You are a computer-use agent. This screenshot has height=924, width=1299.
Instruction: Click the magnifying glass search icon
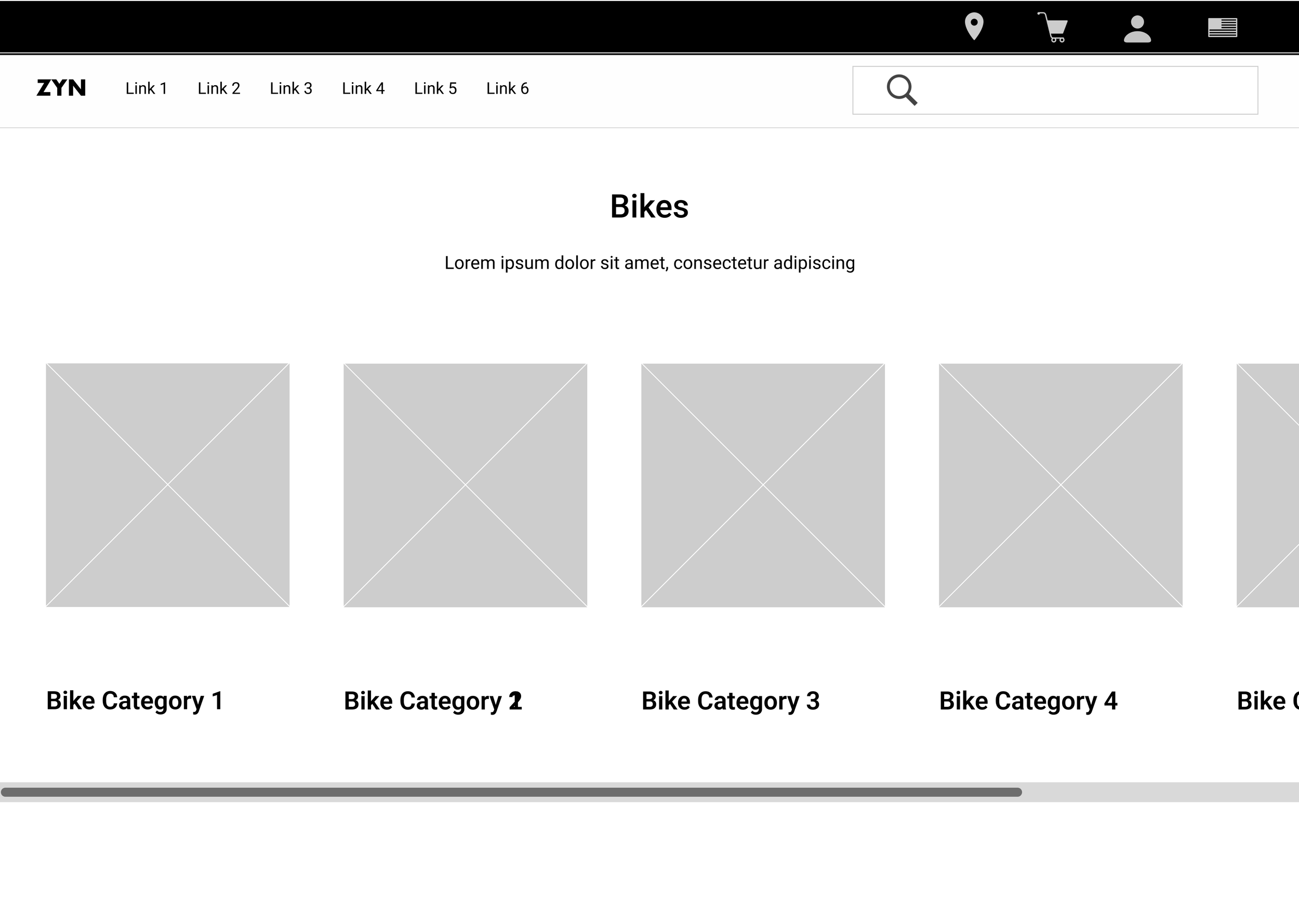point(902,90)
